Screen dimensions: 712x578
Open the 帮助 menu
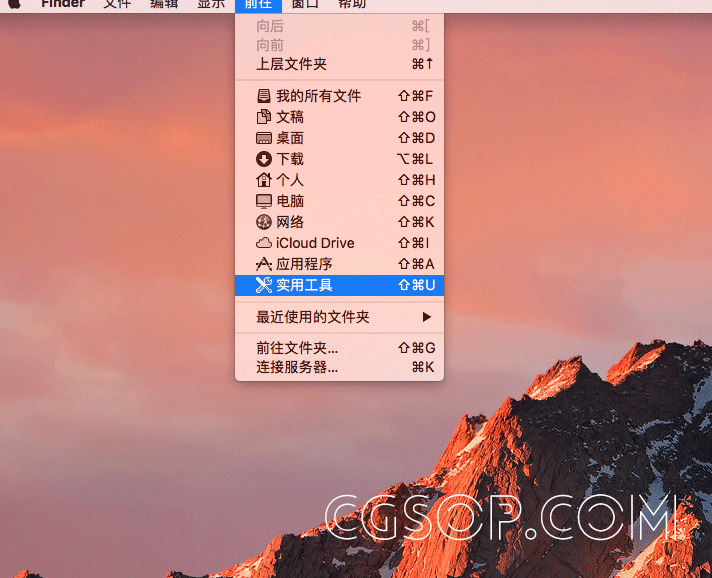coord(352,4)
